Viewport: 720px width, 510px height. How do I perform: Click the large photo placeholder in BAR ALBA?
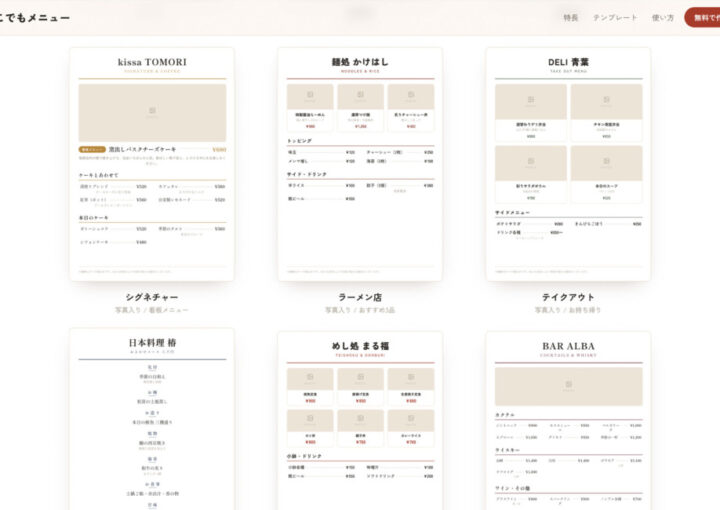[x=568, y=387]
